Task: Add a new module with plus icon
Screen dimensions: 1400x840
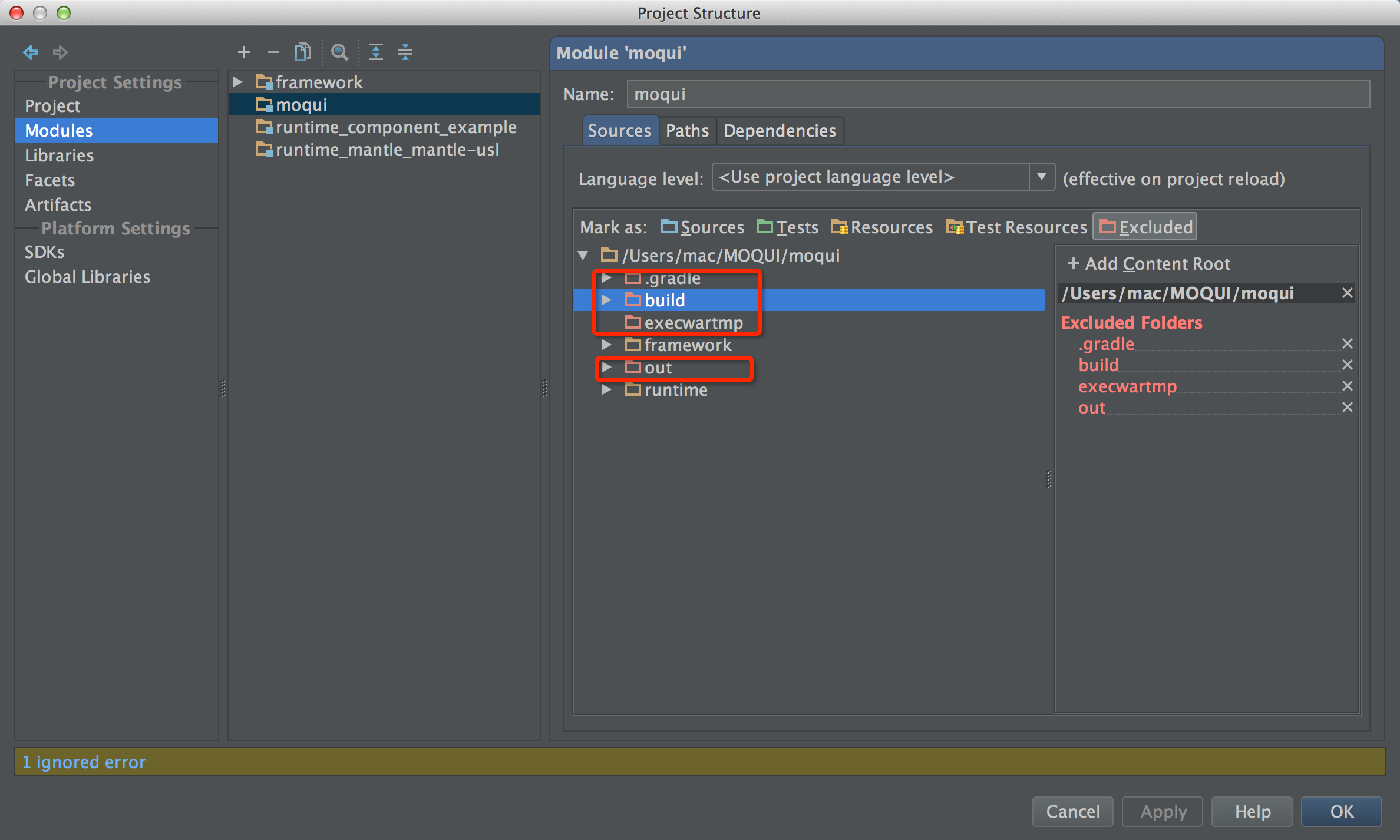Action: [x=243, y=52]
